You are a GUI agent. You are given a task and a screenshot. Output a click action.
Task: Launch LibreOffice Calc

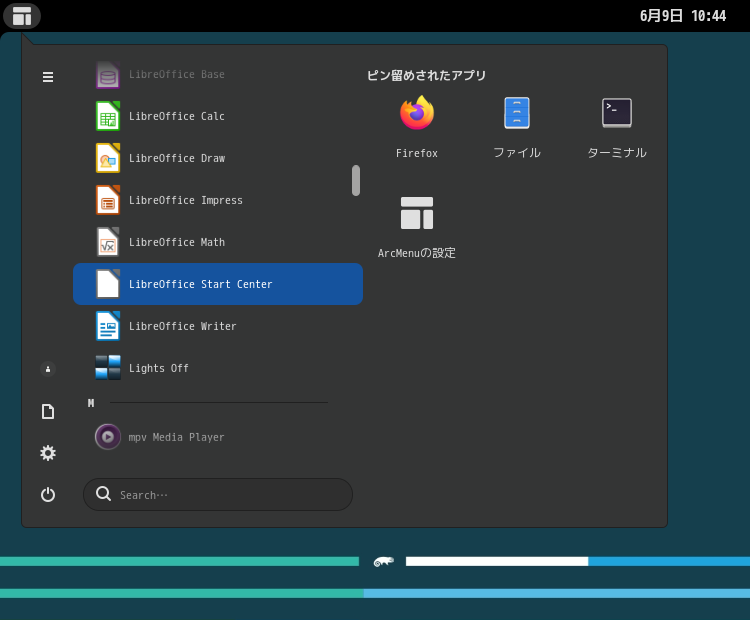coord(218,116)
